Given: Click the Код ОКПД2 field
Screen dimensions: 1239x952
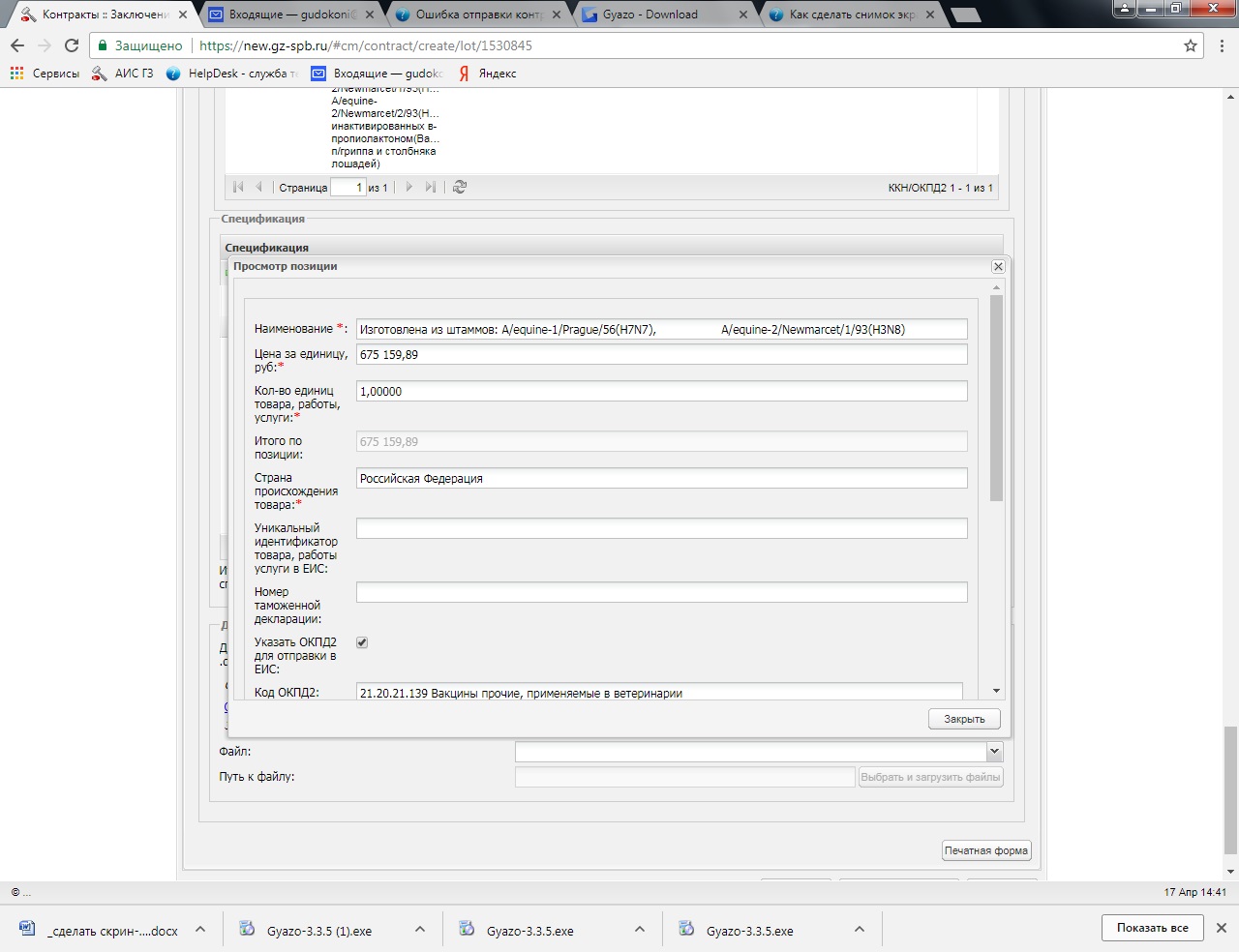Looking at the screenshot, I should click(x=659, y=692).
